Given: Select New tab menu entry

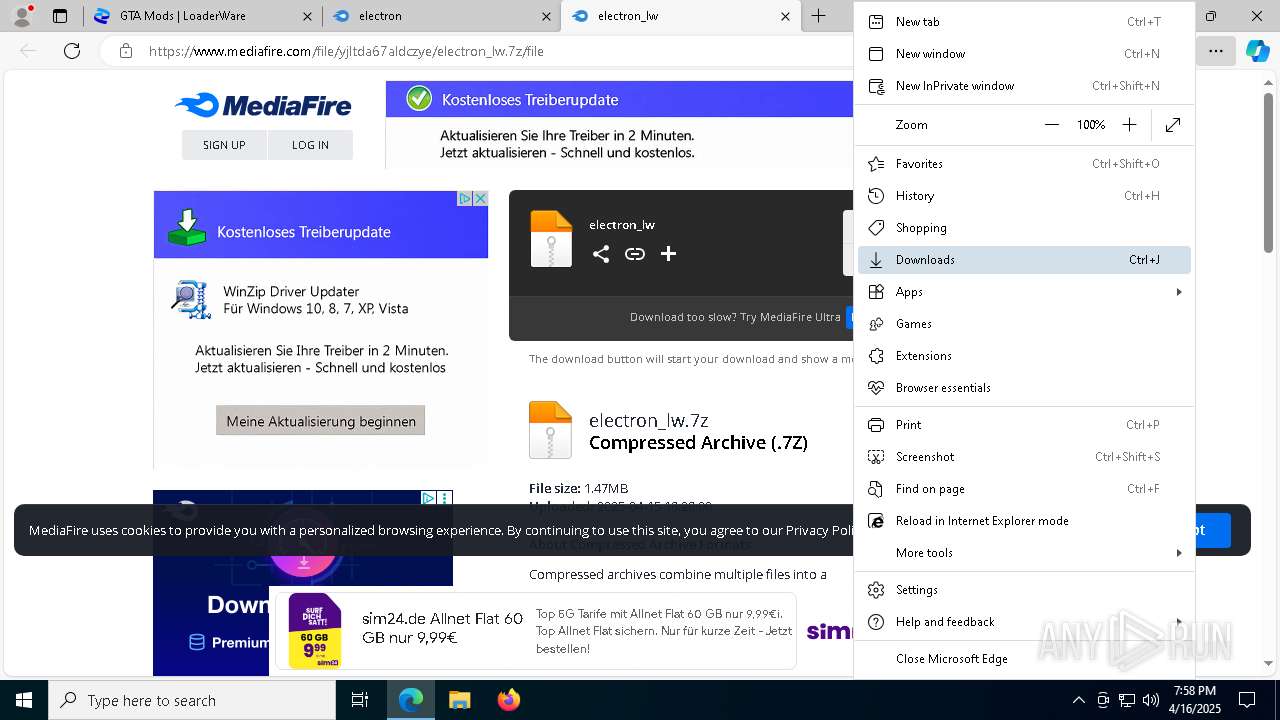Looking at the screenshot, I should 1024,22.
